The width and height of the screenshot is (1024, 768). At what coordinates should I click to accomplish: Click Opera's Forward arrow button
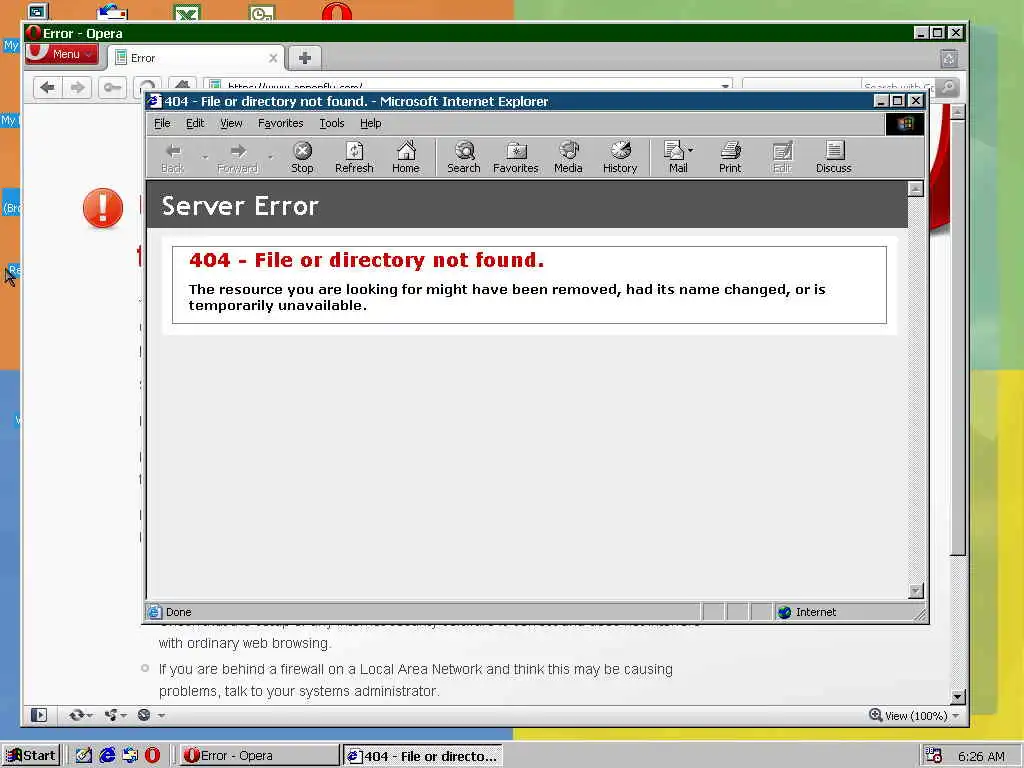(x=77, y=88)
